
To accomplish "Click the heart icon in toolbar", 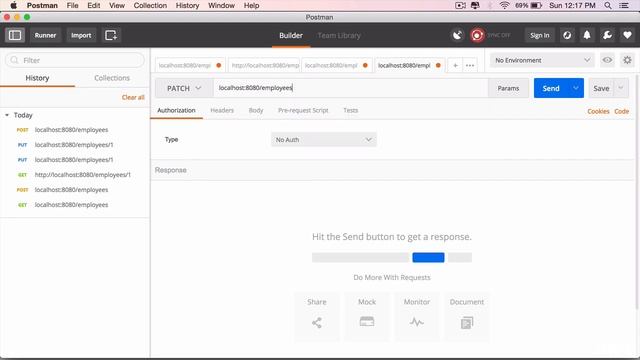I will (x=627, y=35).
